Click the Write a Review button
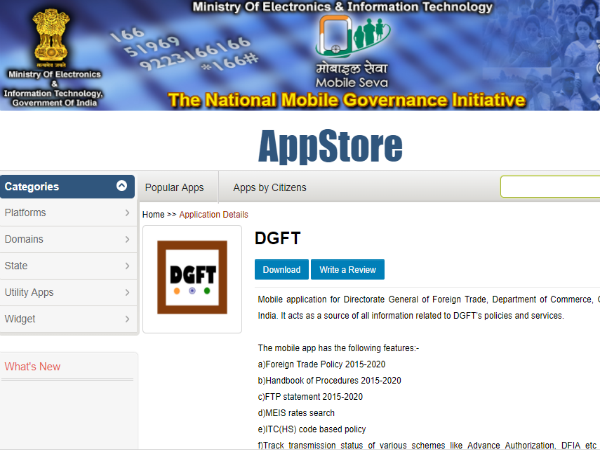The image size is (600, 450). [347, 270]
